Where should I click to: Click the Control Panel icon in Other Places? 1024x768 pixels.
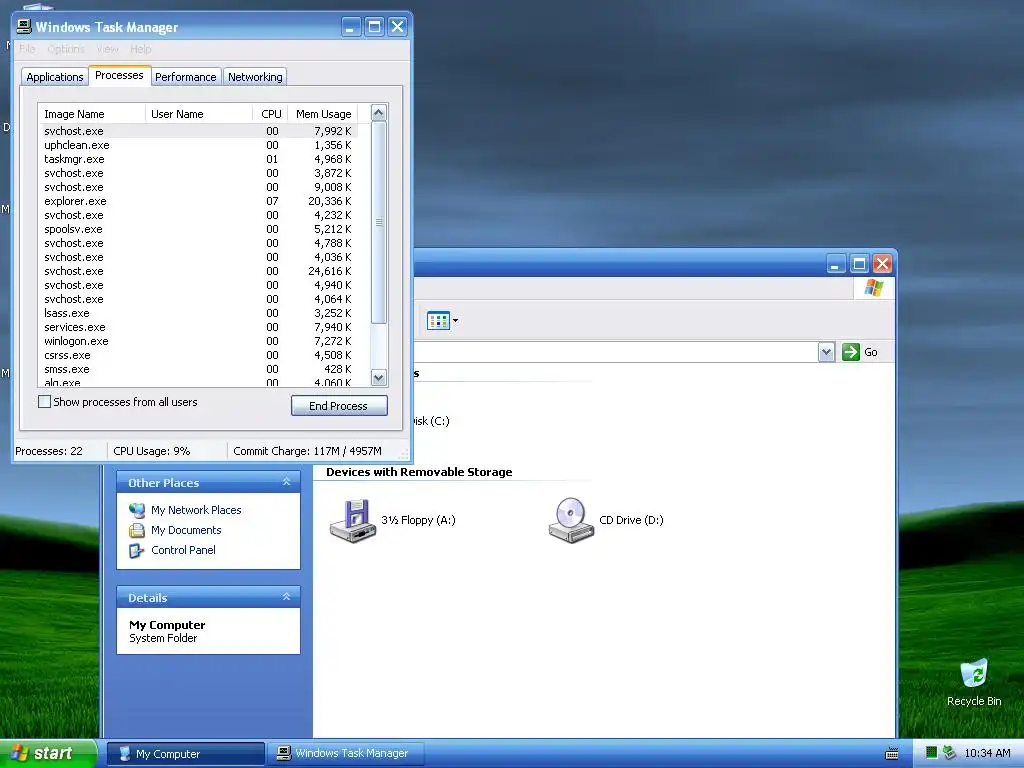click(x=136, y=551)
